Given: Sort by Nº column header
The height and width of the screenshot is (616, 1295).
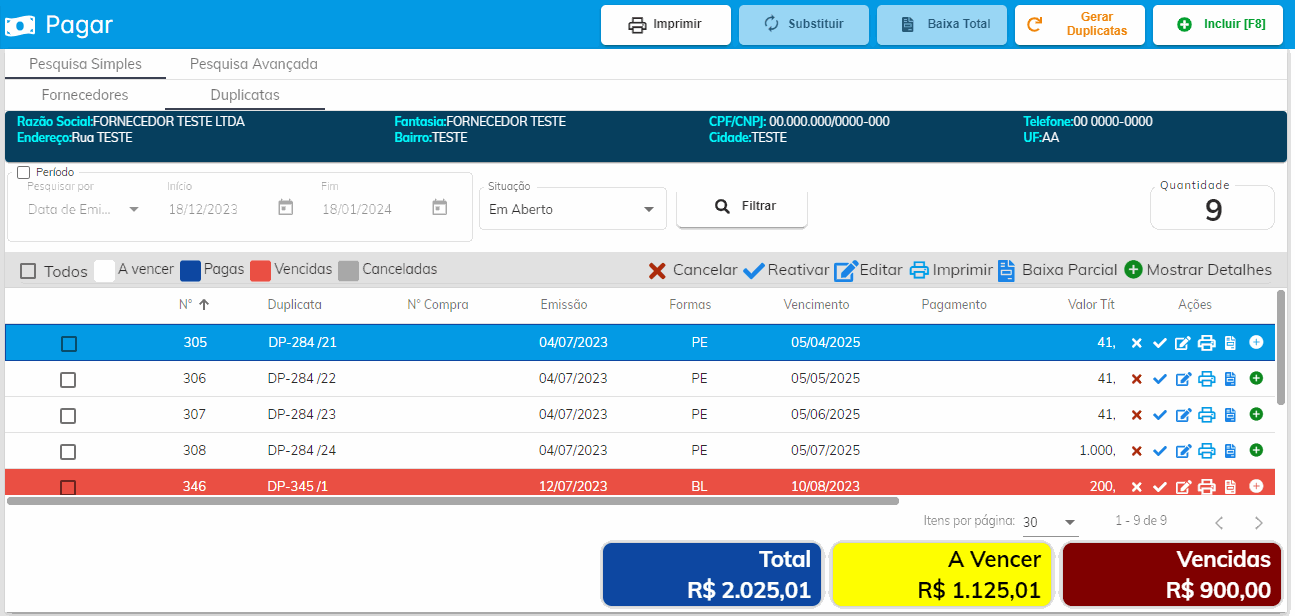Looking at the screenshot, I should 194,304.
